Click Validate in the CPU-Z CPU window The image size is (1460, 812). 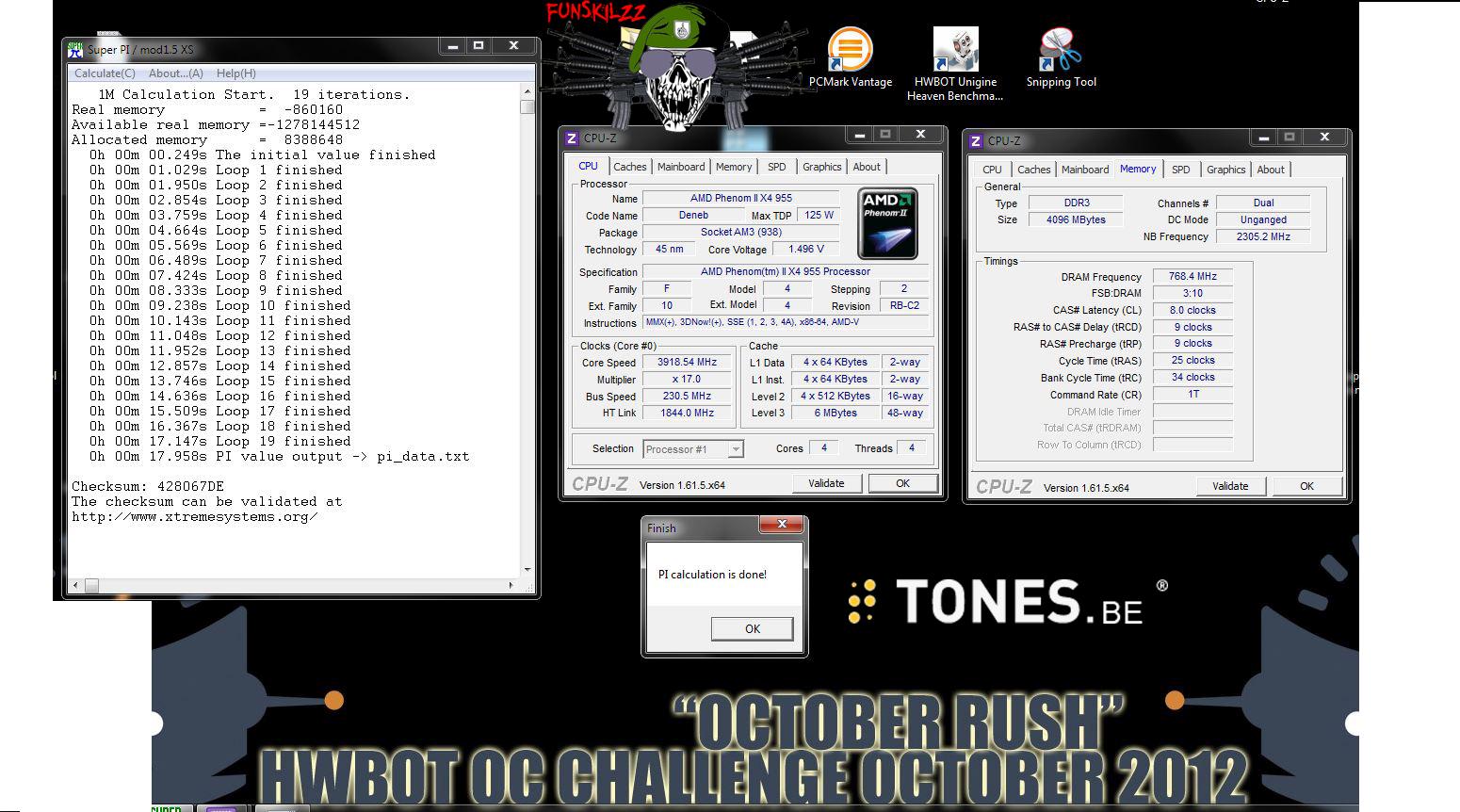(x=826, y=483)
